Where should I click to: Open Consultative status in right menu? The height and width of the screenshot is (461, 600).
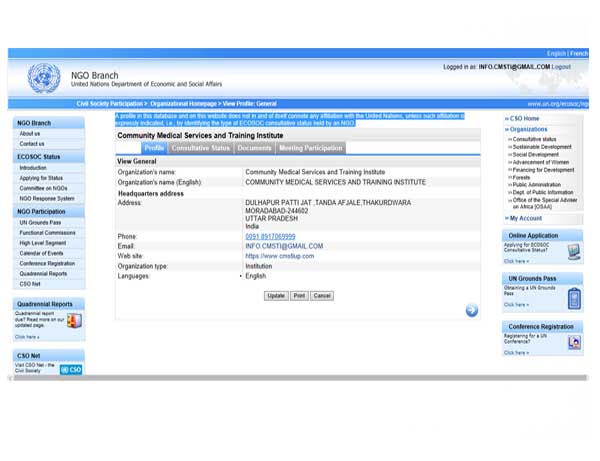[x=534, y=139]
